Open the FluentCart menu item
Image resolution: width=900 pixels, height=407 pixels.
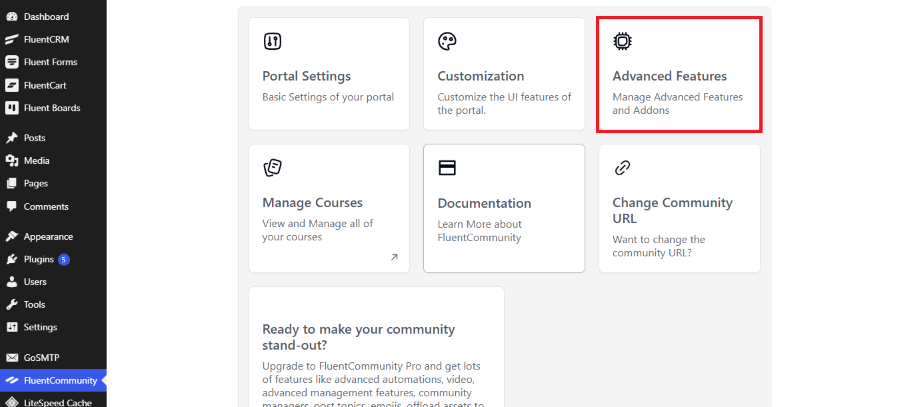coord(53,85)
